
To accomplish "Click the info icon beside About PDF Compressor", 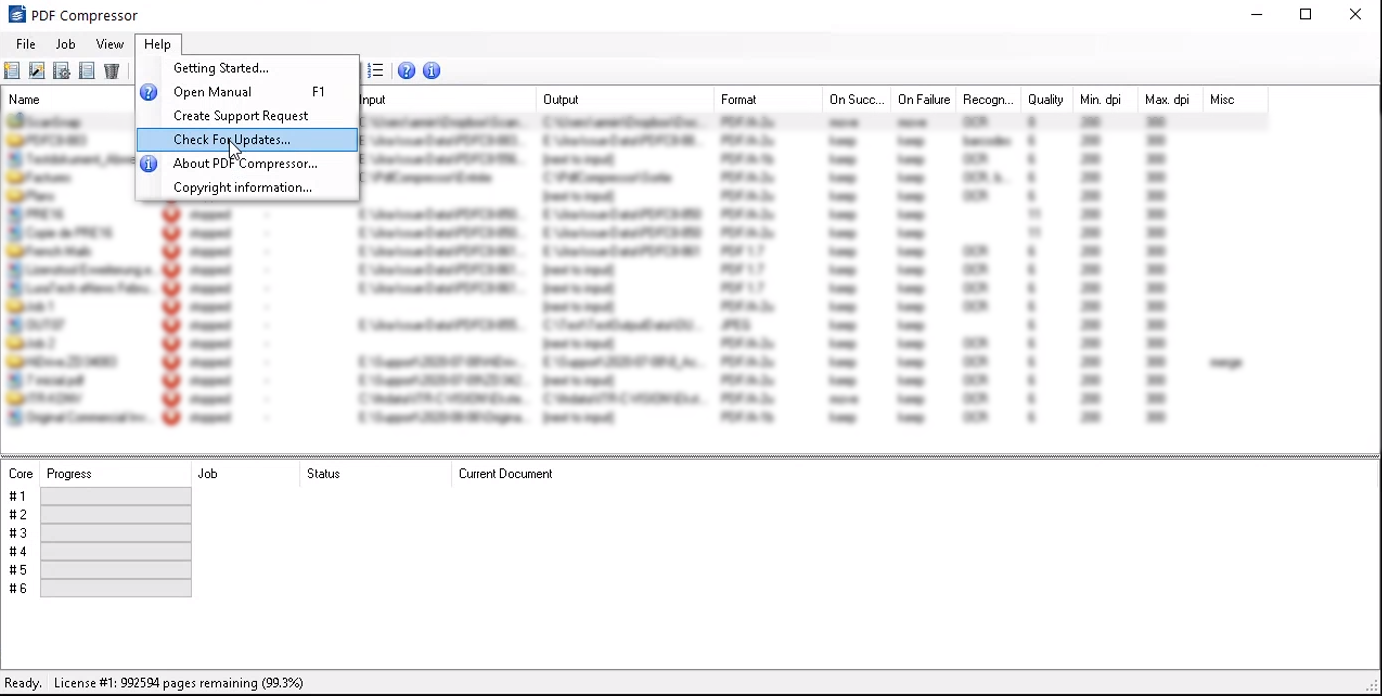I will pyautogui.click(x=149, y=163).
